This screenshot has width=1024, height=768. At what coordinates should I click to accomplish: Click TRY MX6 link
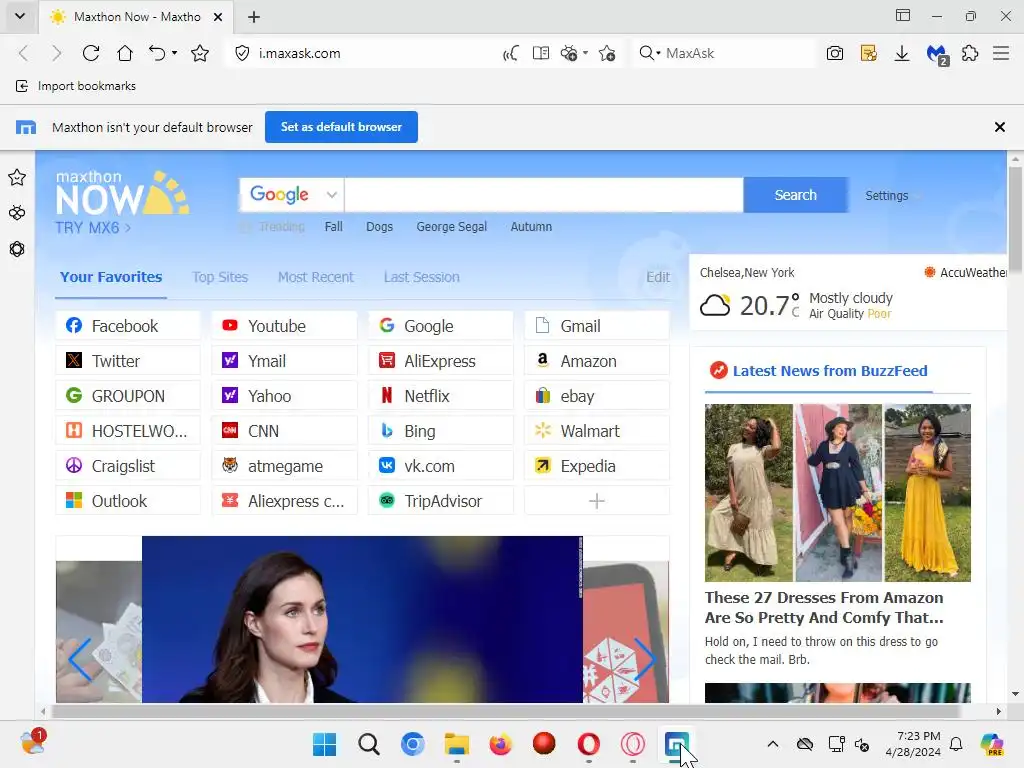93,228
